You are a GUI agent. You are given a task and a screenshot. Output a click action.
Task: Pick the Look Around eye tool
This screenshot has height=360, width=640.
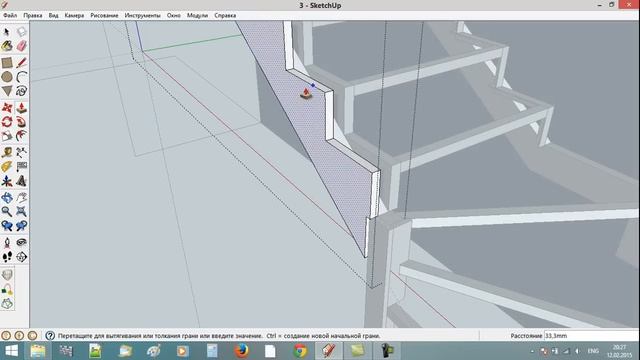(x=21, y=242)
